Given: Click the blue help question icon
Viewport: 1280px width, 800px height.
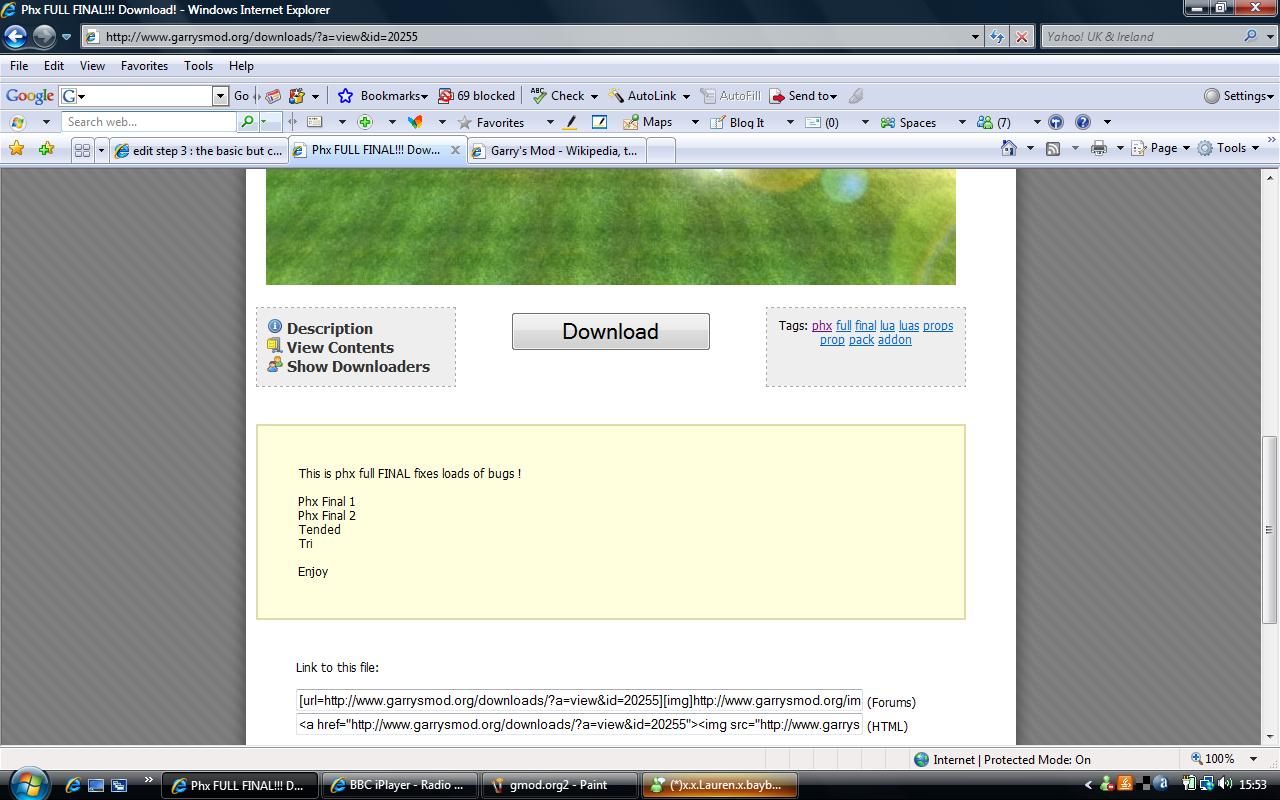Looking at the screenshot, I should (x=1082, y=122).
